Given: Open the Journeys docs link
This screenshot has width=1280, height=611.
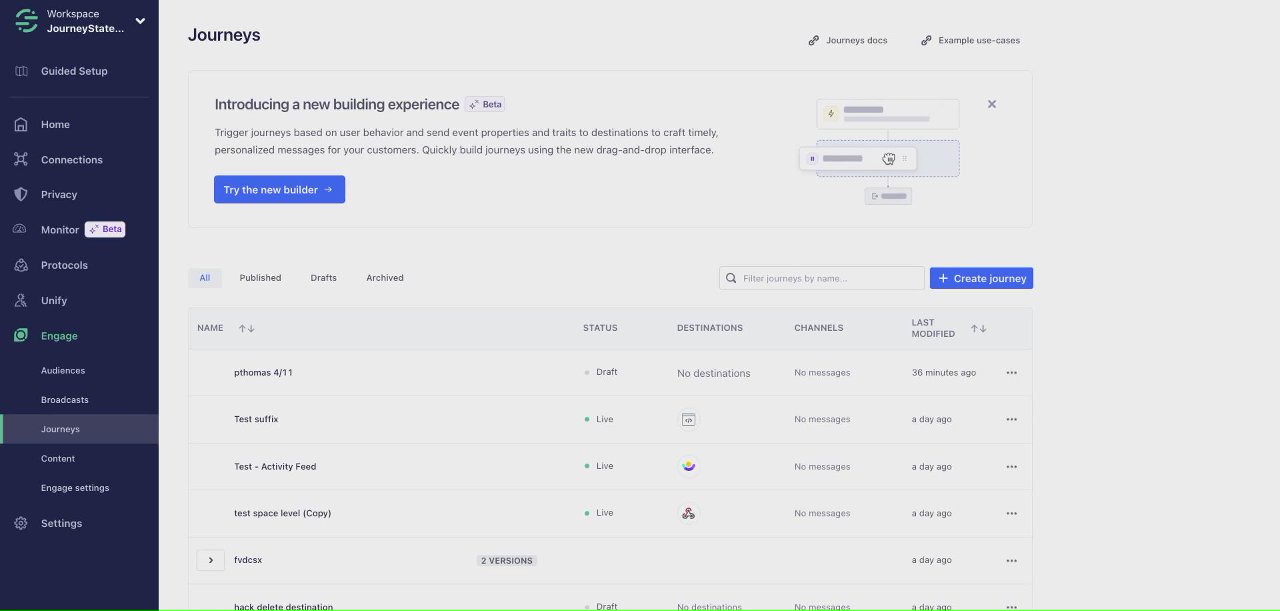Looking at the screenshot, I should coord(848,41).
